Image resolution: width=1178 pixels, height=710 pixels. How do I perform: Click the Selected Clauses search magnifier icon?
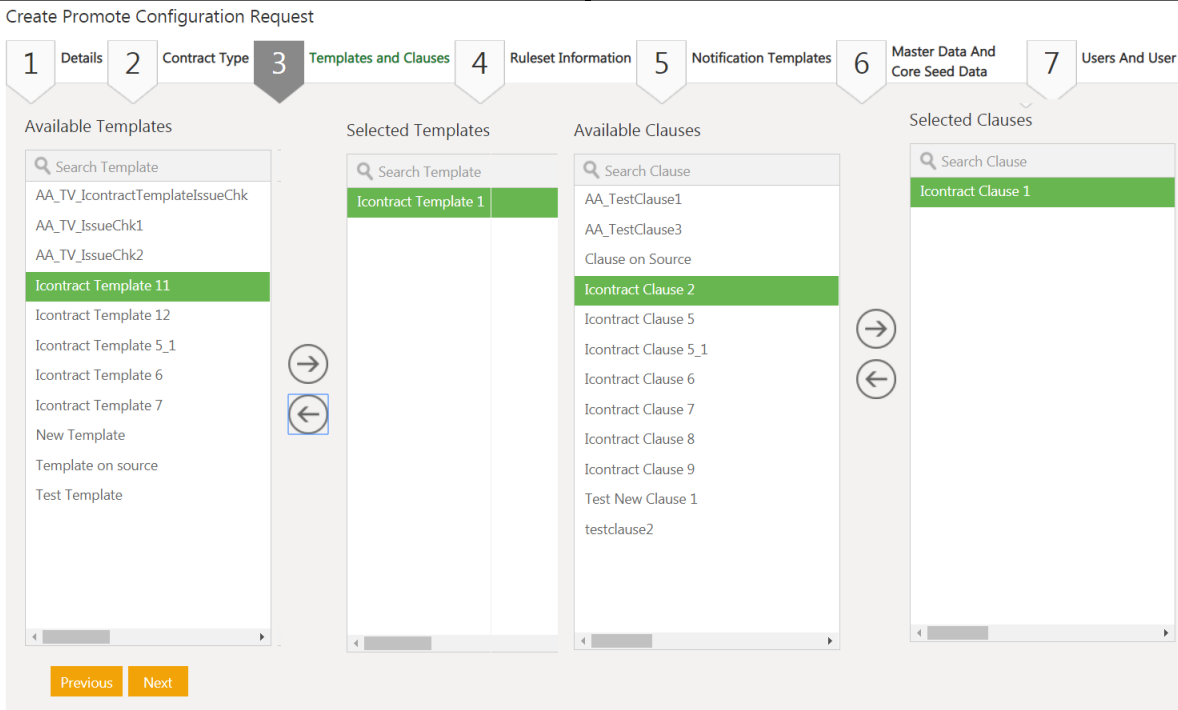tap(928, 161)
